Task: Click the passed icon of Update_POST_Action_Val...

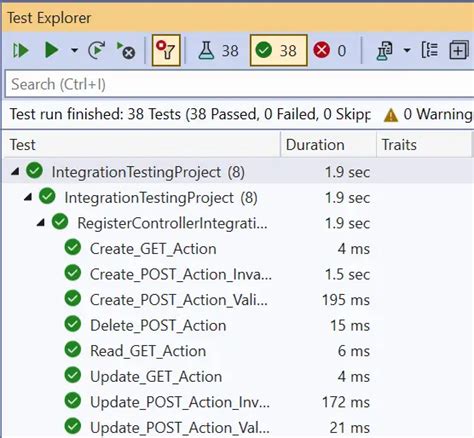Action: (73, 426)
